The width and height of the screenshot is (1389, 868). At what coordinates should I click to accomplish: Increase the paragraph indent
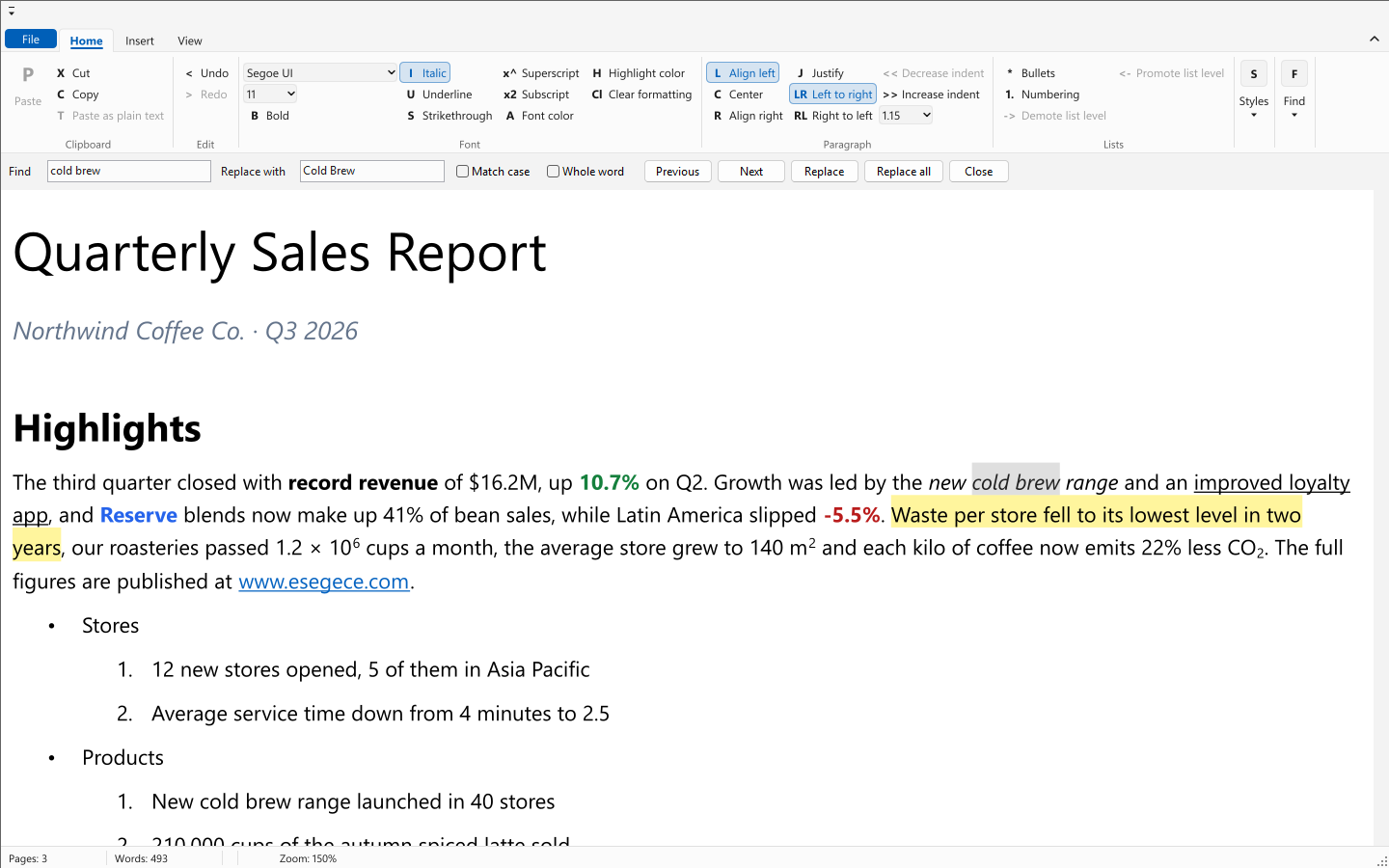[x=931, y=95]
